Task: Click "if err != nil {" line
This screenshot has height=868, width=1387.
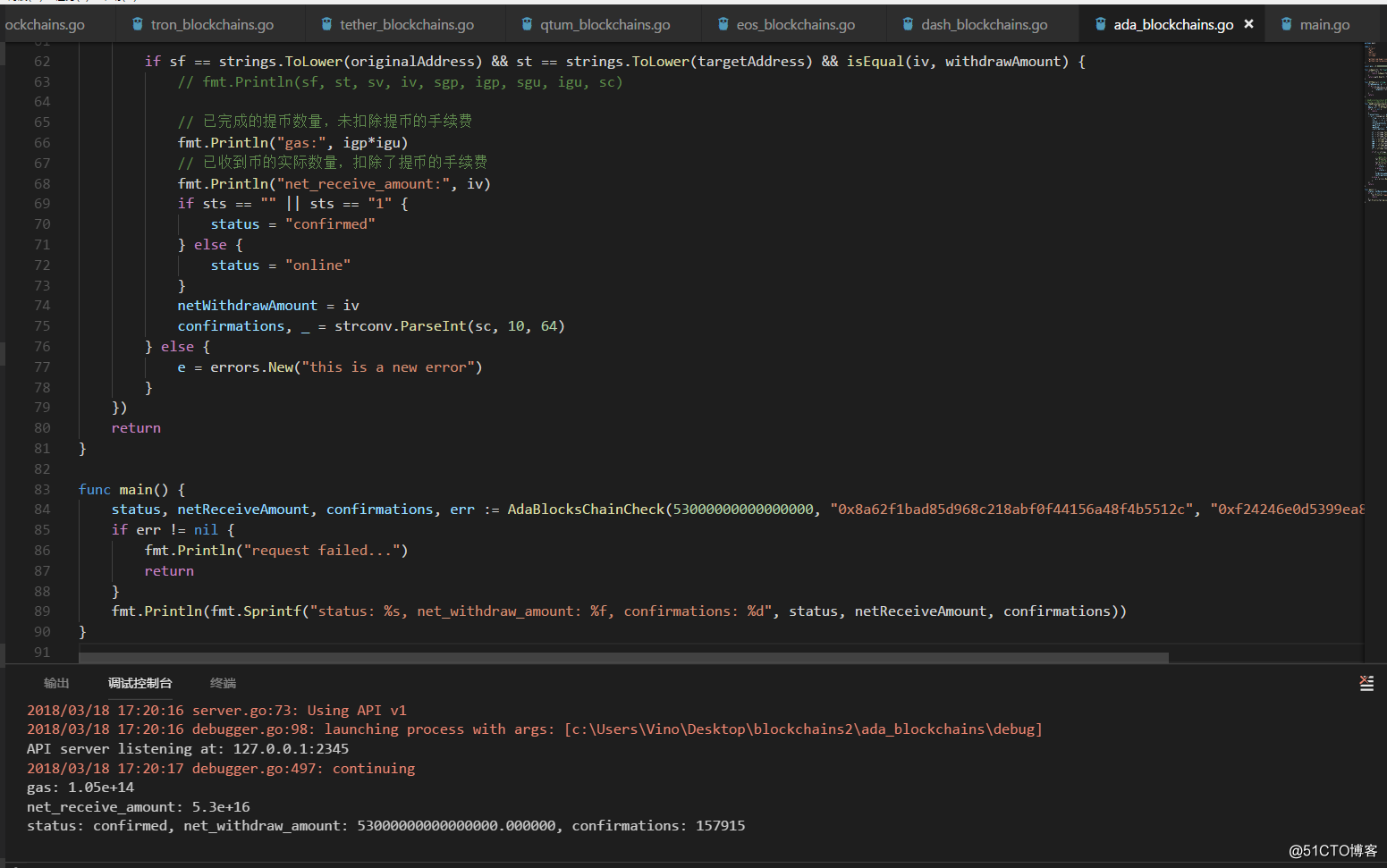Action: pyautogui.click(x=173, y=530)
